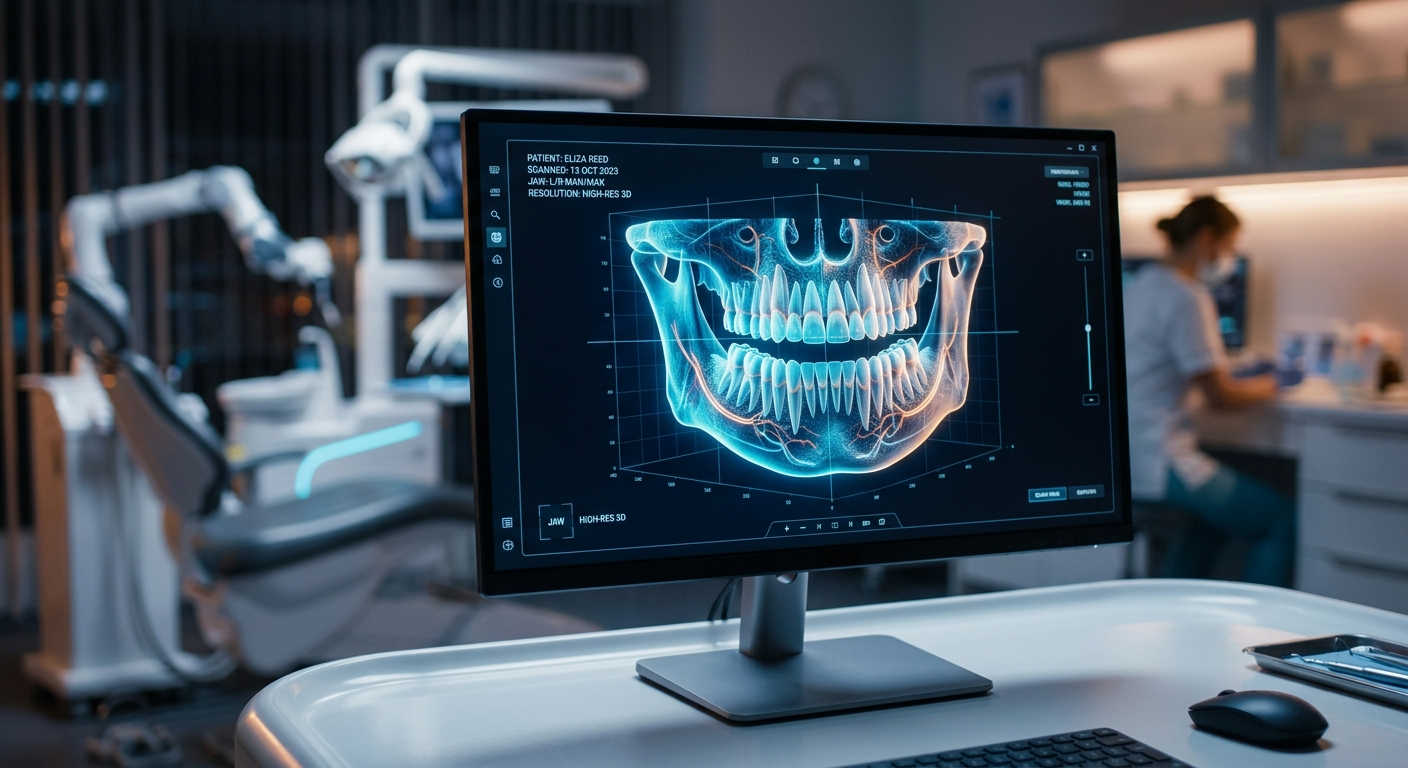Click the globe icon at sidebar bottom-left
This screenshot has height=768, width=1408.
508,546
